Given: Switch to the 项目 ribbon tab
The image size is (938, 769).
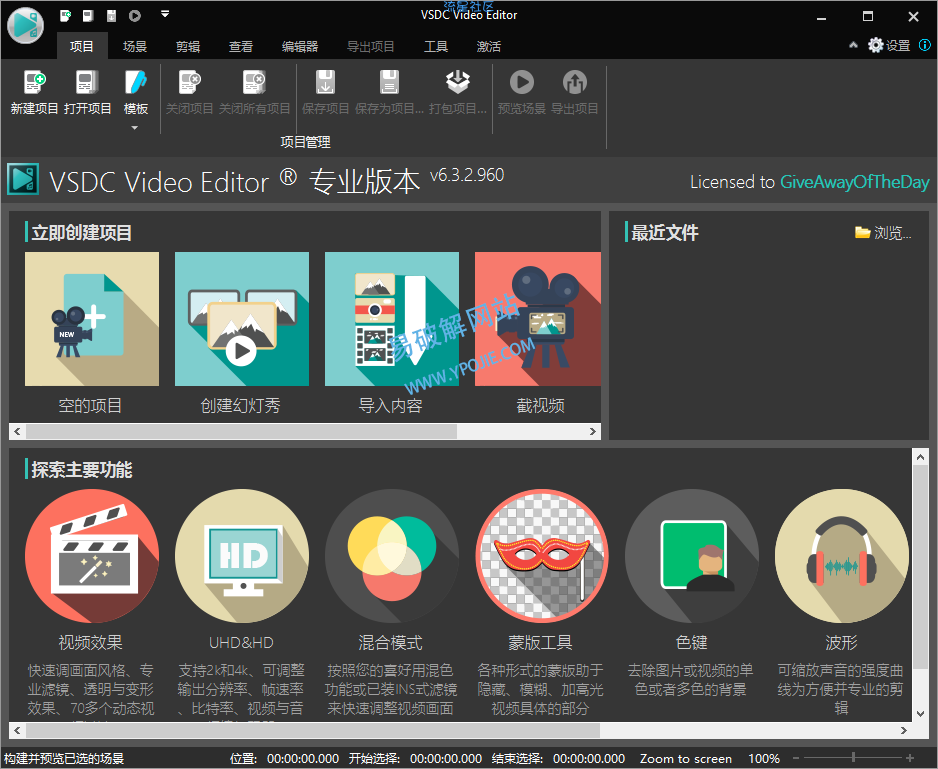Looking at the screenshot, I should click(82, 46).
